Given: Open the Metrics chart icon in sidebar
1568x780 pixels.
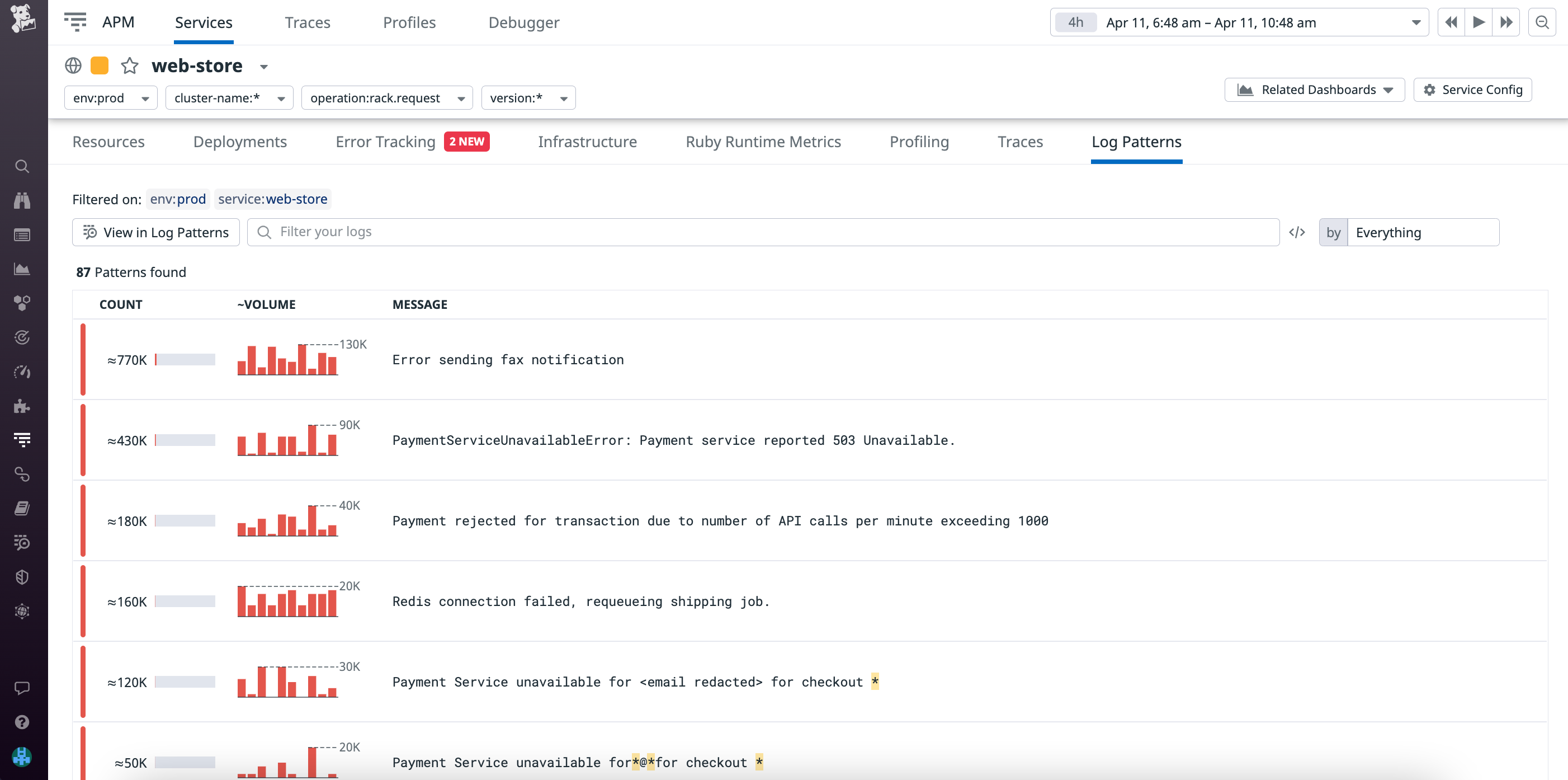Looking at the screenshot, I should [x=22, y=269].
